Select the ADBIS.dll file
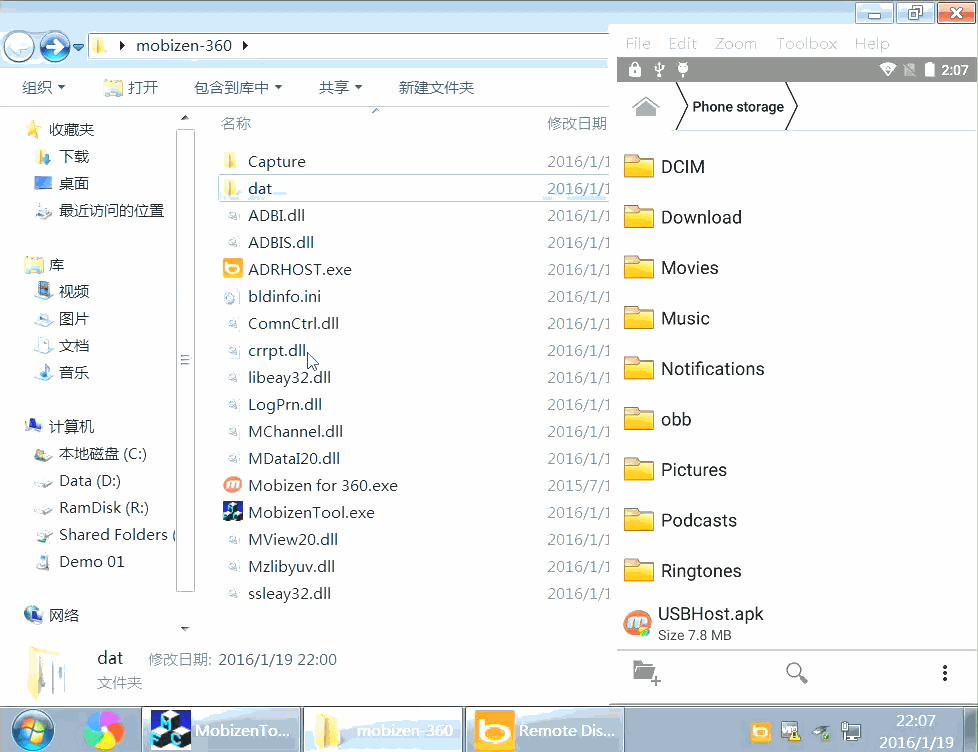Screen dimensions: 978x752 (281, 243)
